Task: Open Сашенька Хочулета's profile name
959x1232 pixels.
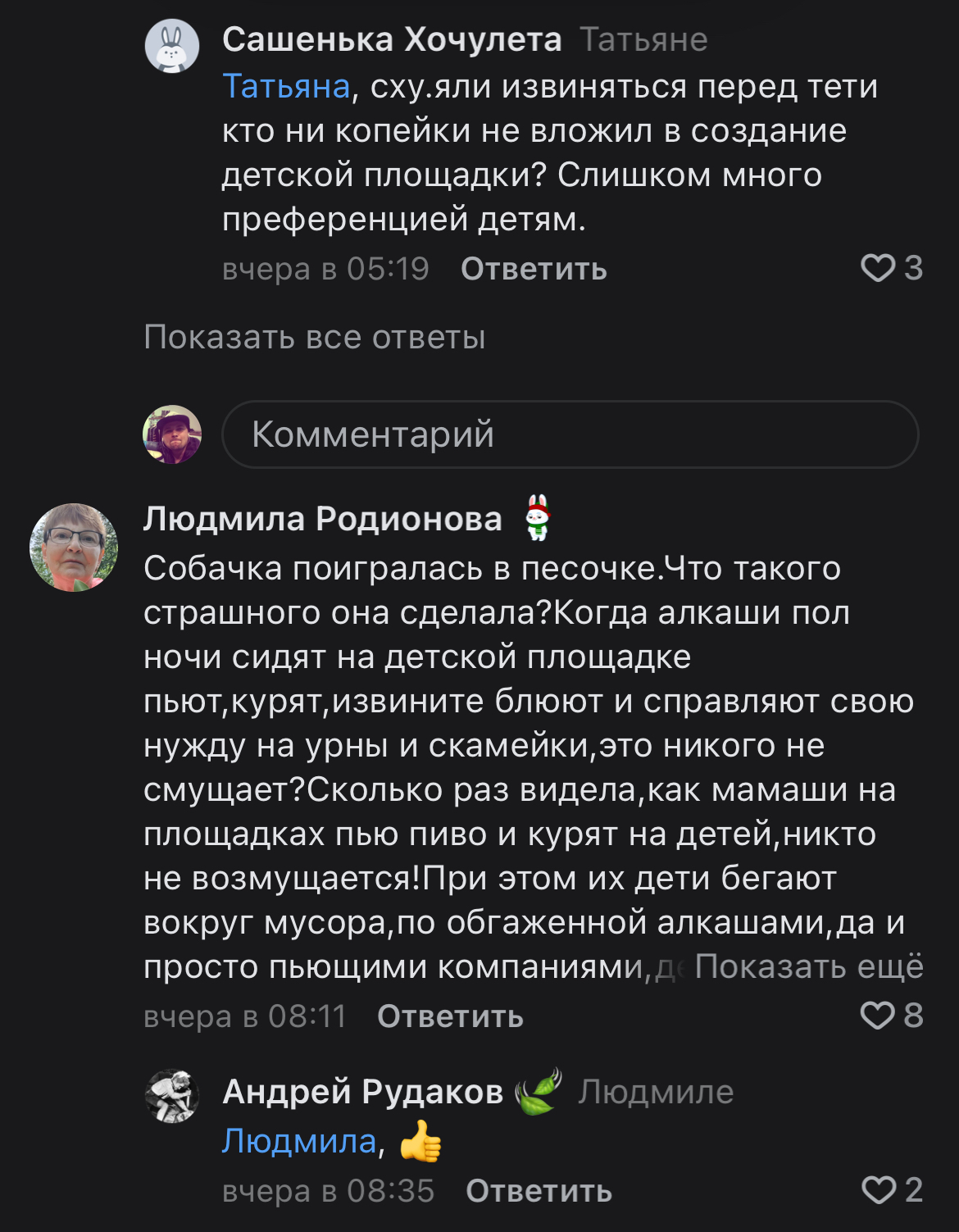Action: point(392,39)
